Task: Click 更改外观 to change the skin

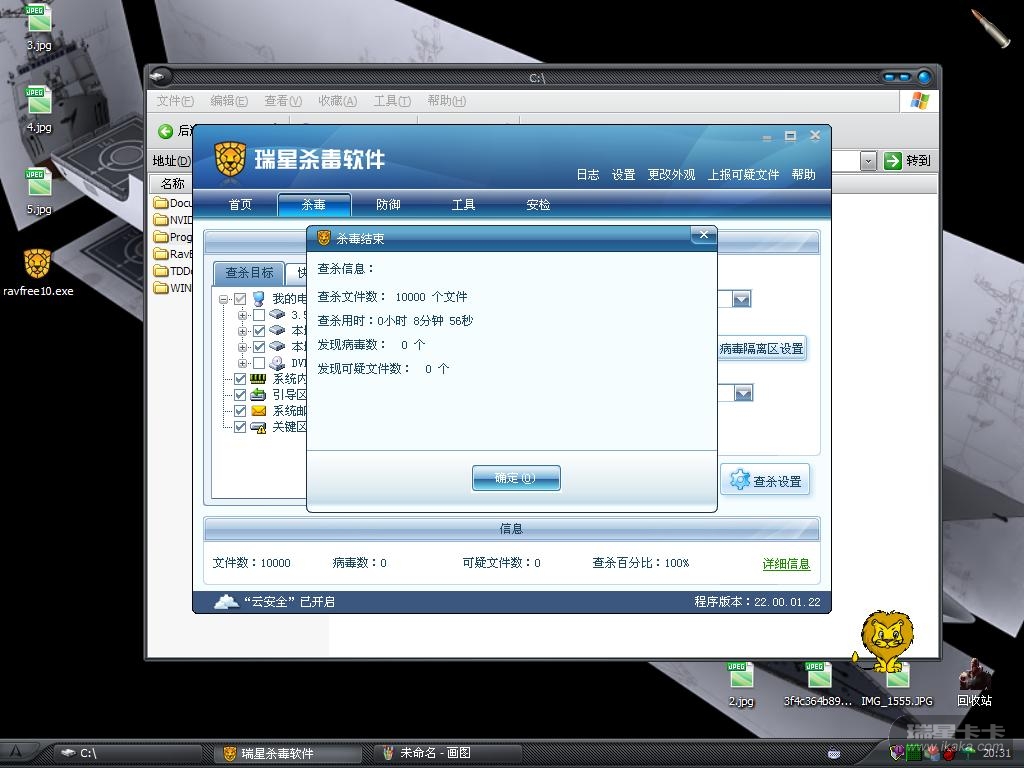Action: point(671,174)
